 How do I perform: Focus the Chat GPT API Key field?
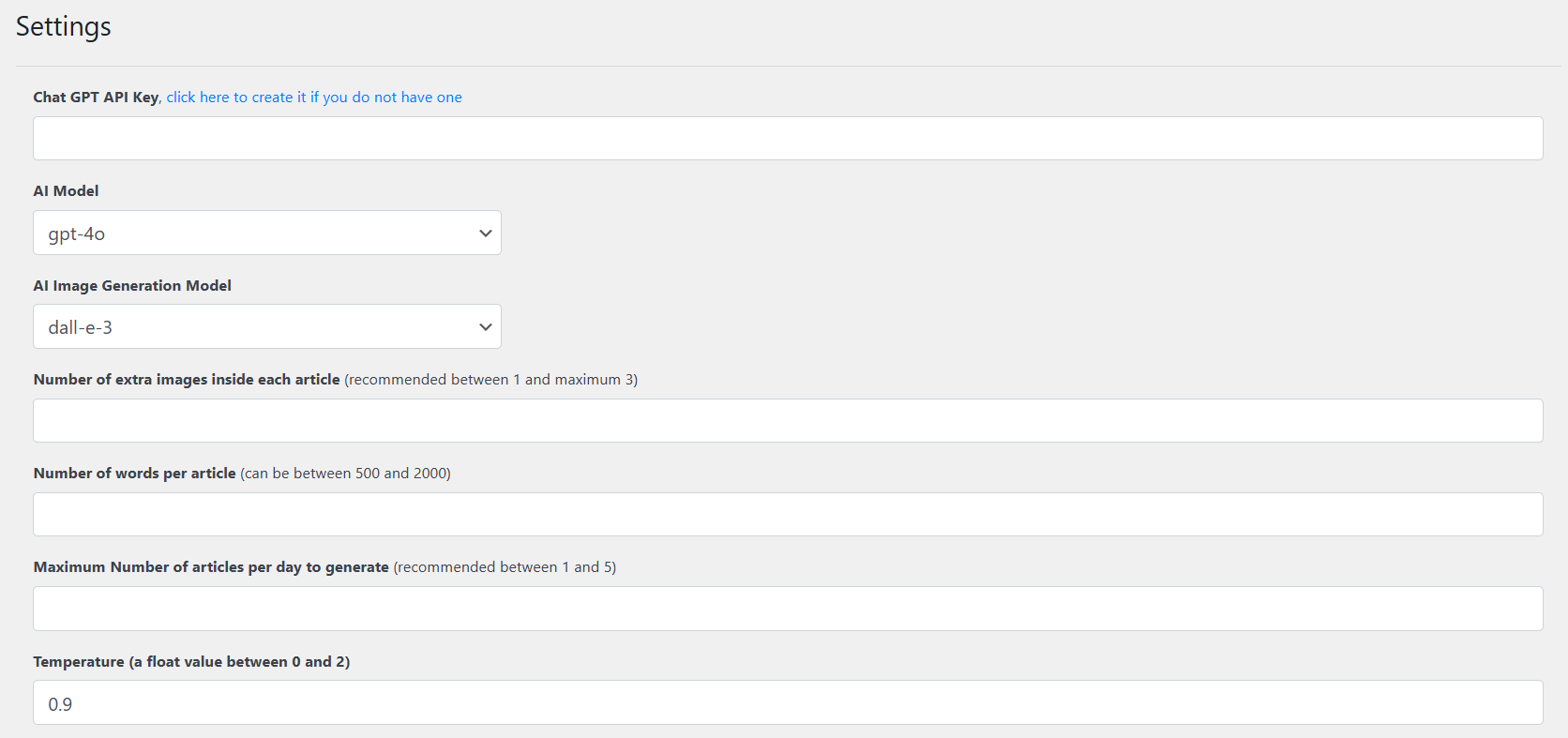tap(788, 139)
